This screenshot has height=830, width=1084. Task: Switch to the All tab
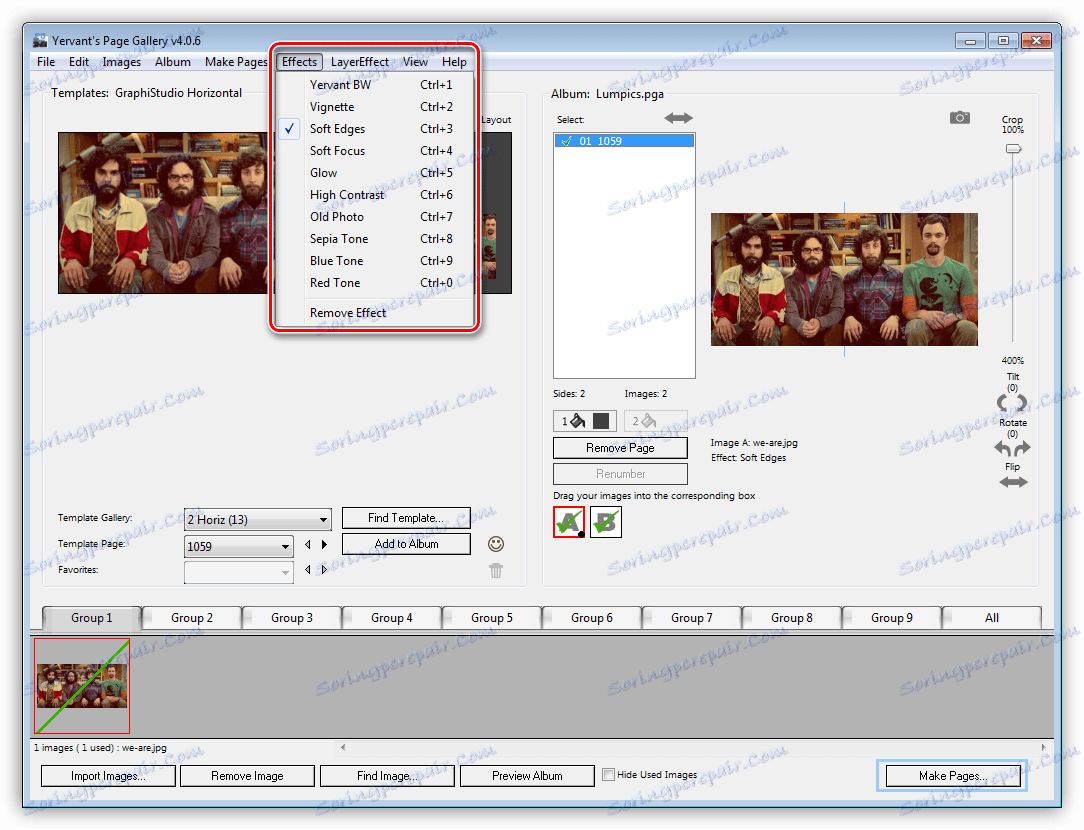click(991, 618)
